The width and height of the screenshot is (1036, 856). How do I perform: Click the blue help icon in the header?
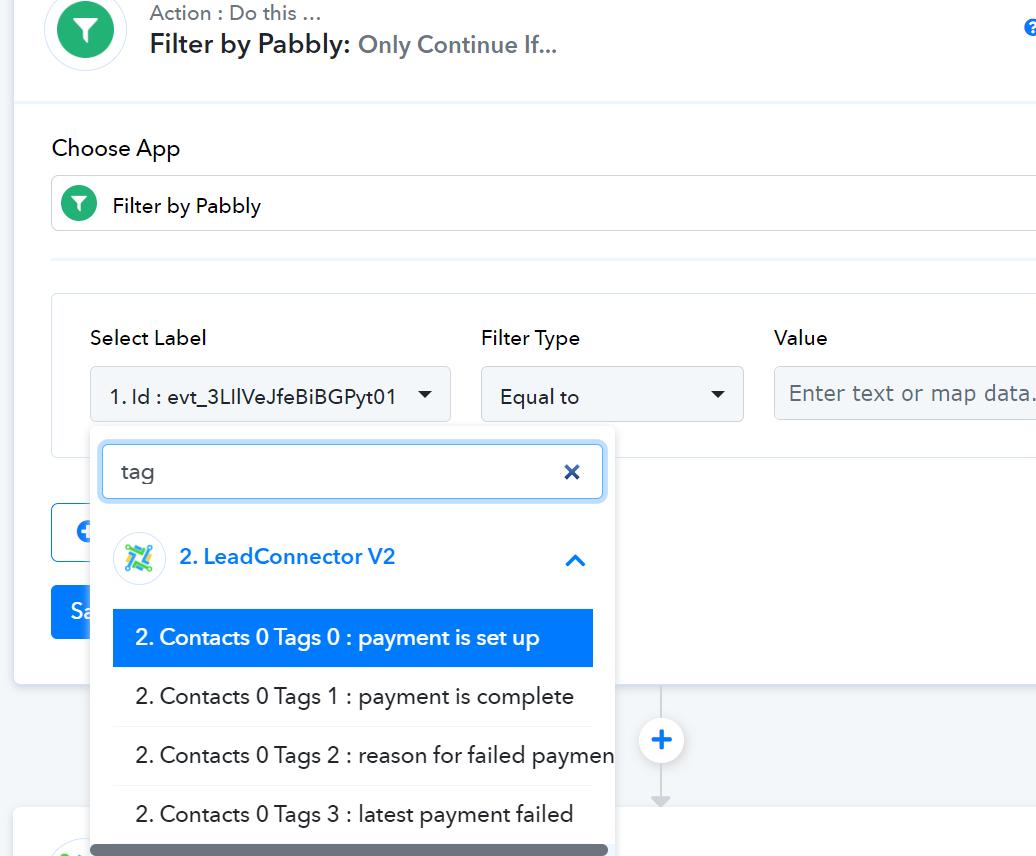coord(1030,28)
